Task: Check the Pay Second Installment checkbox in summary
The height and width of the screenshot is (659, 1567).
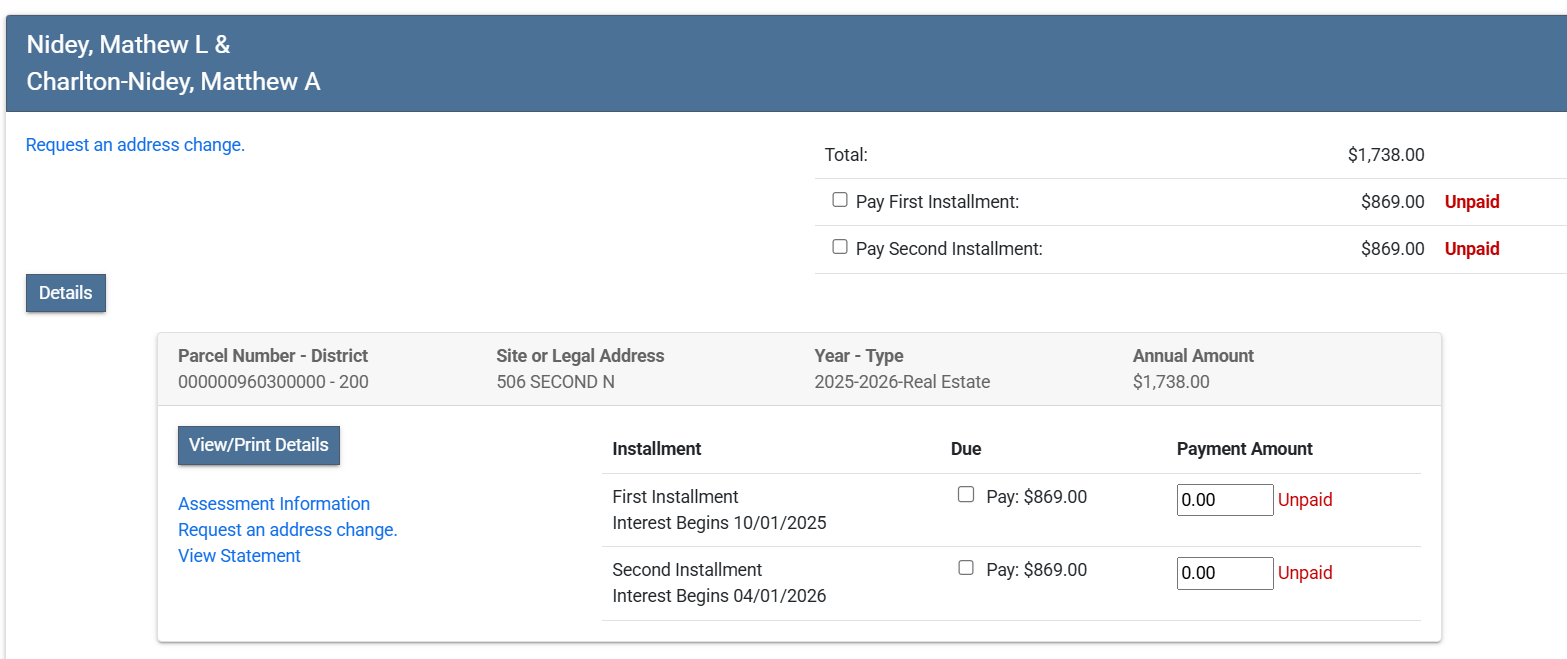Action: pyautogui.click(x=840, y=247)
